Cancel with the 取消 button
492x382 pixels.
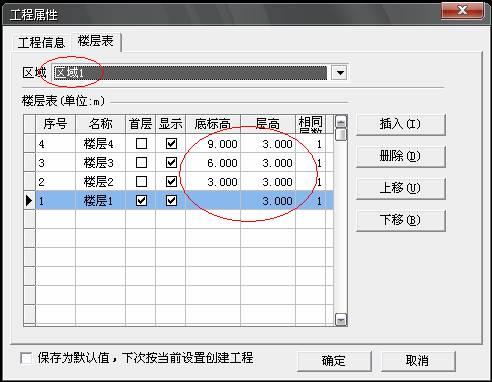pyautogui.click(x=418, y=361)
